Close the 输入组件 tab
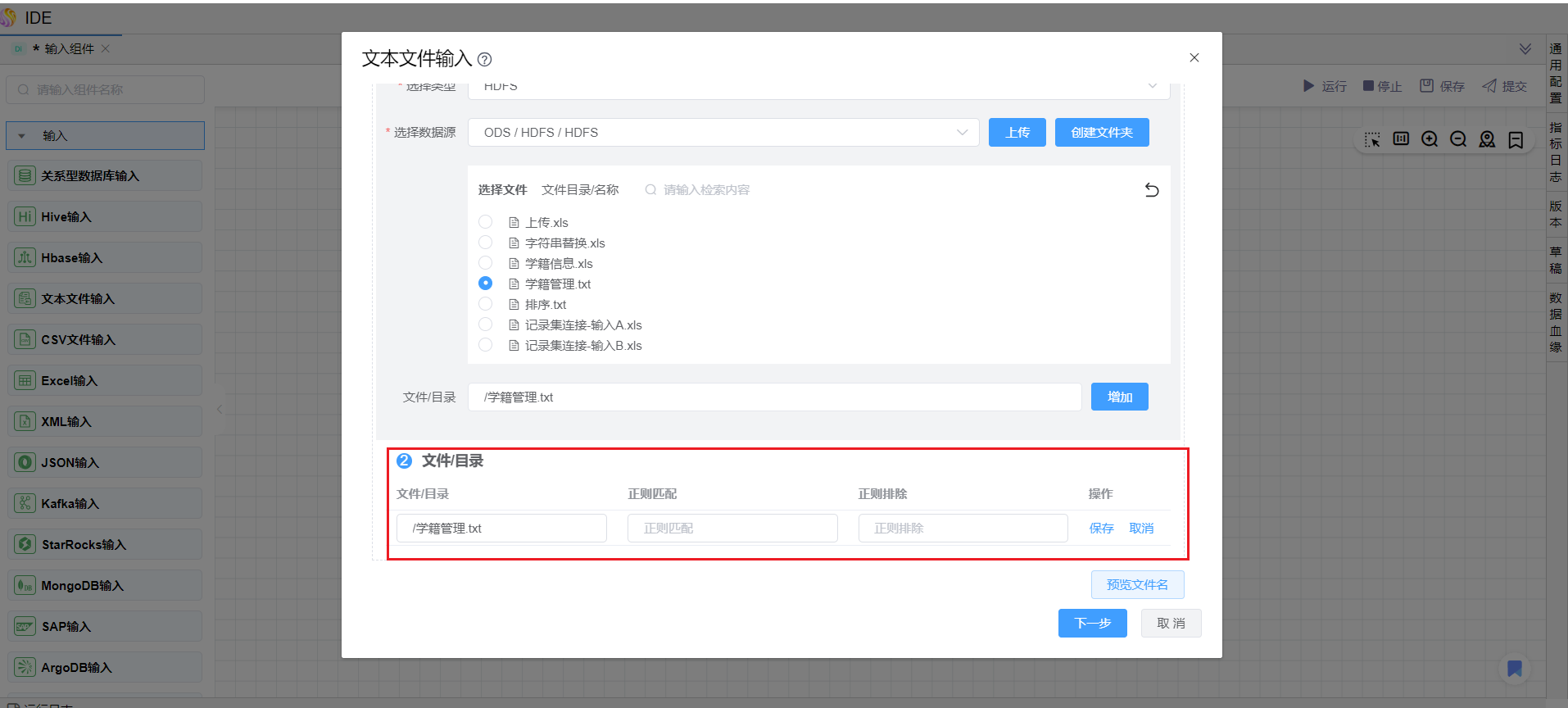Viewport: 1568px width, 708px height. (x=106, y=49)
